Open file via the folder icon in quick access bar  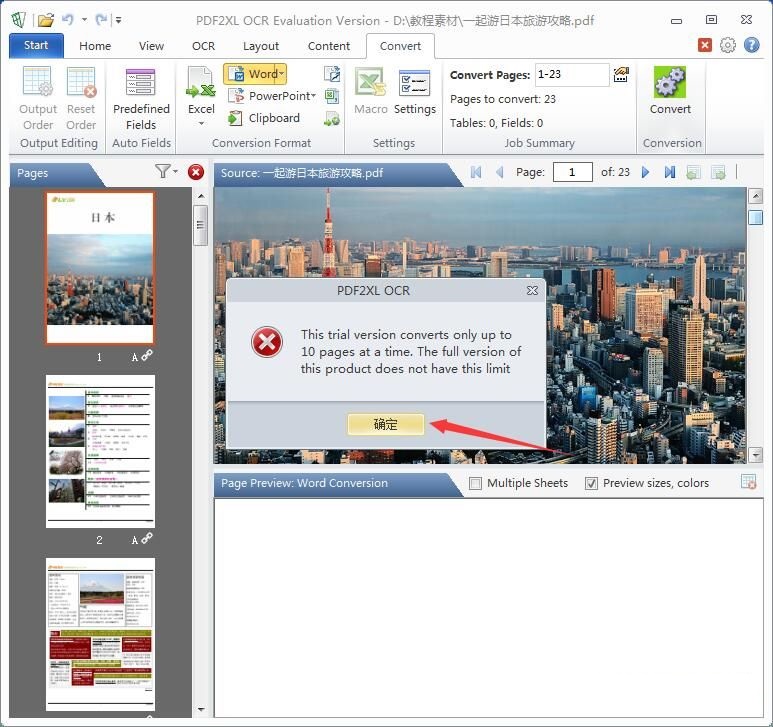pyautogui.click(x=46, y=20)
